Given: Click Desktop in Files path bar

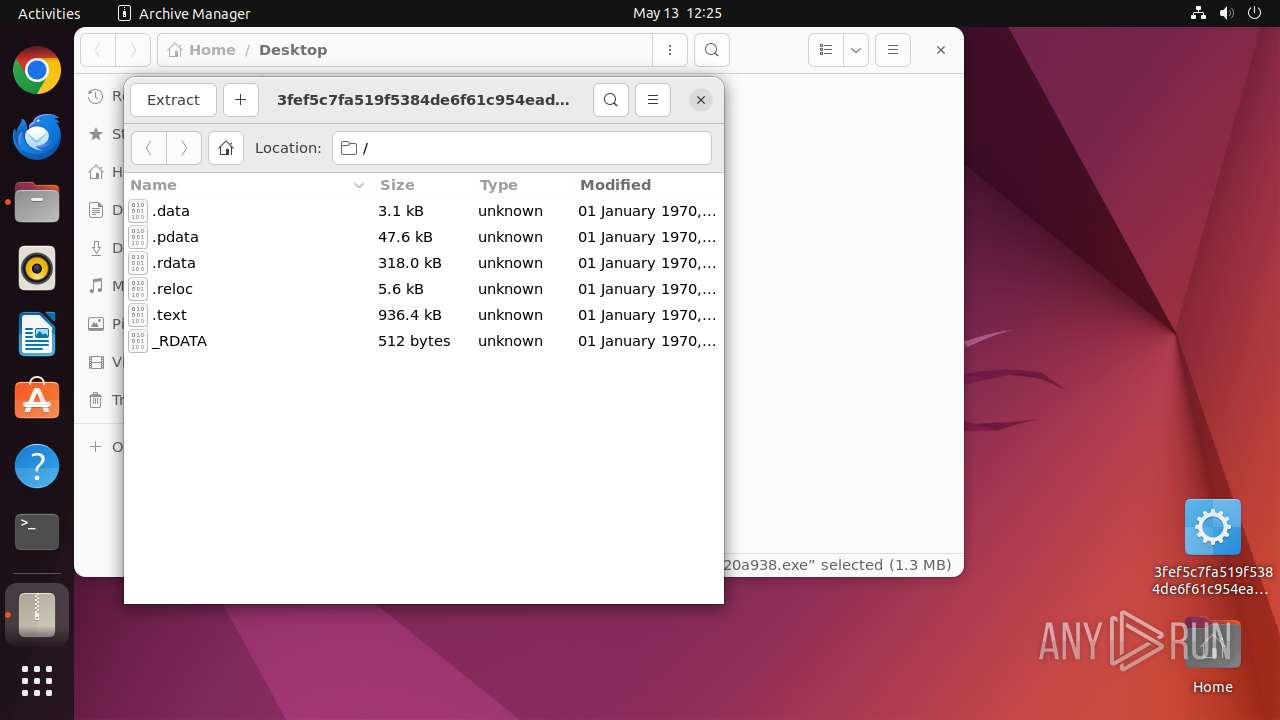Looking at the screenshot, I should coord(293,50).
